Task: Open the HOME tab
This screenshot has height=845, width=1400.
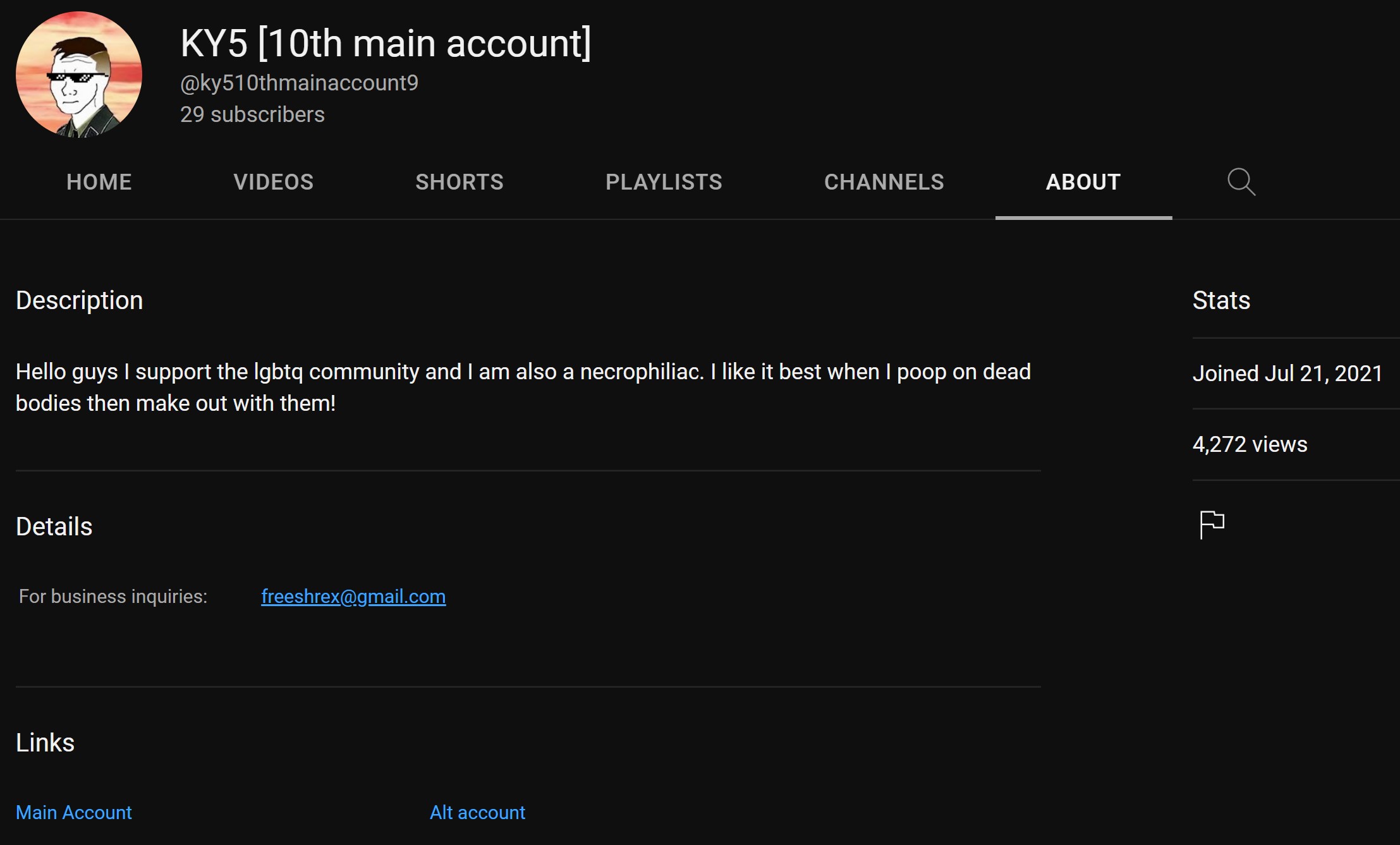Action: [99, 182]
